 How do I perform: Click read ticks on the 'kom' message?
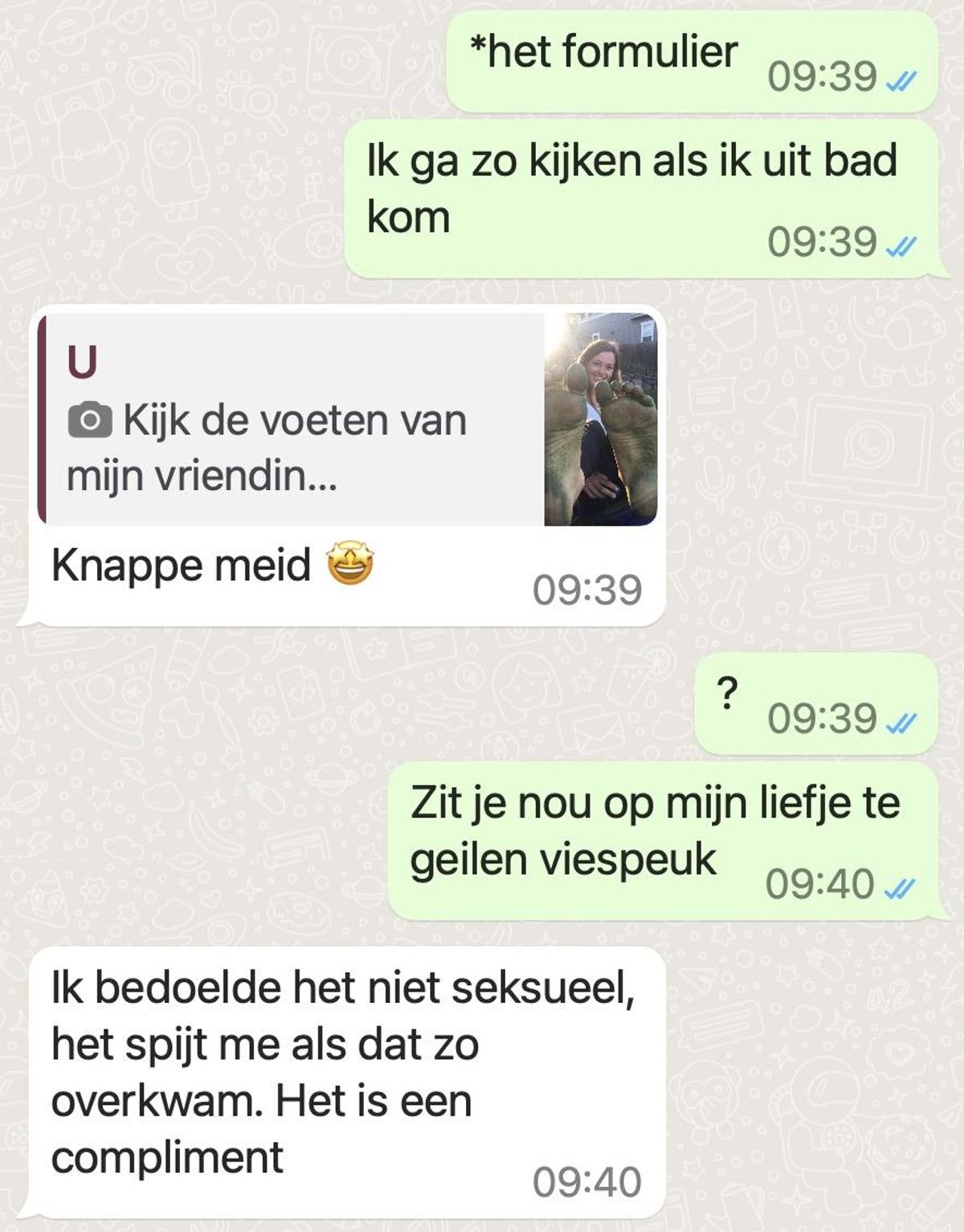pyautogui.click(x=901, y=246)
